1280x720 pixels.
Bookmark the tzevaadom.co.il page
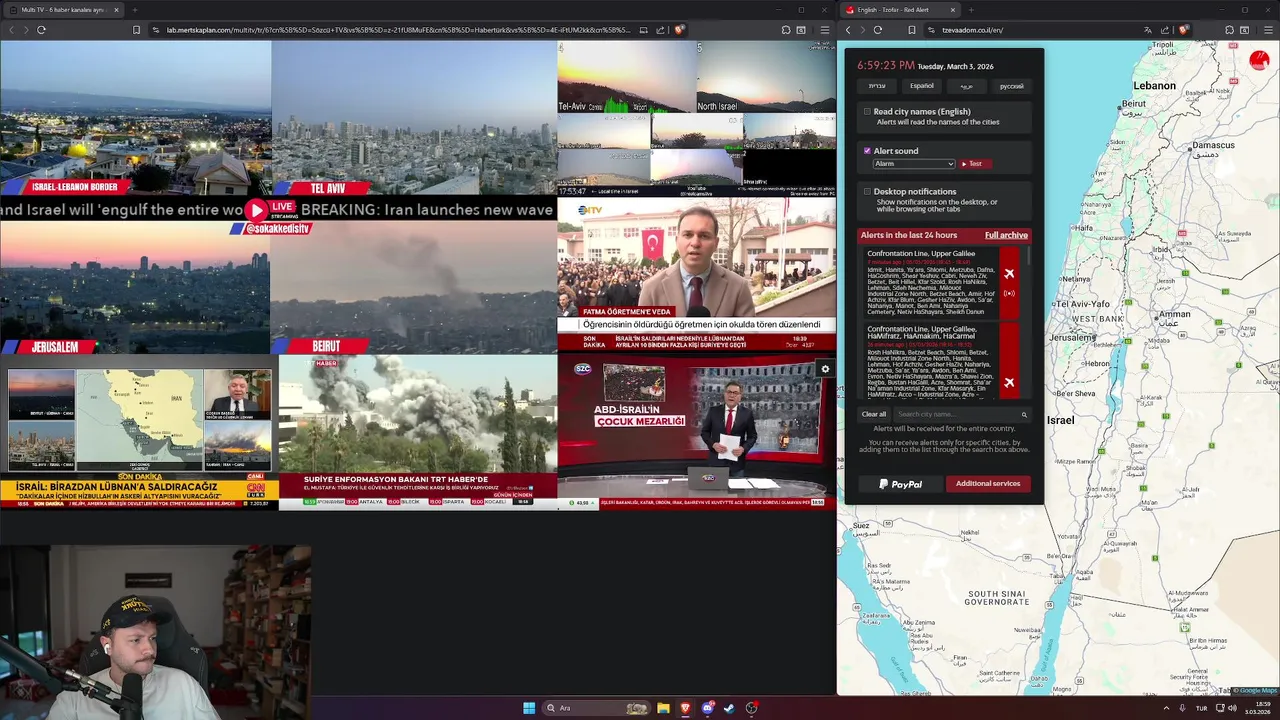(x=912, y=30)
